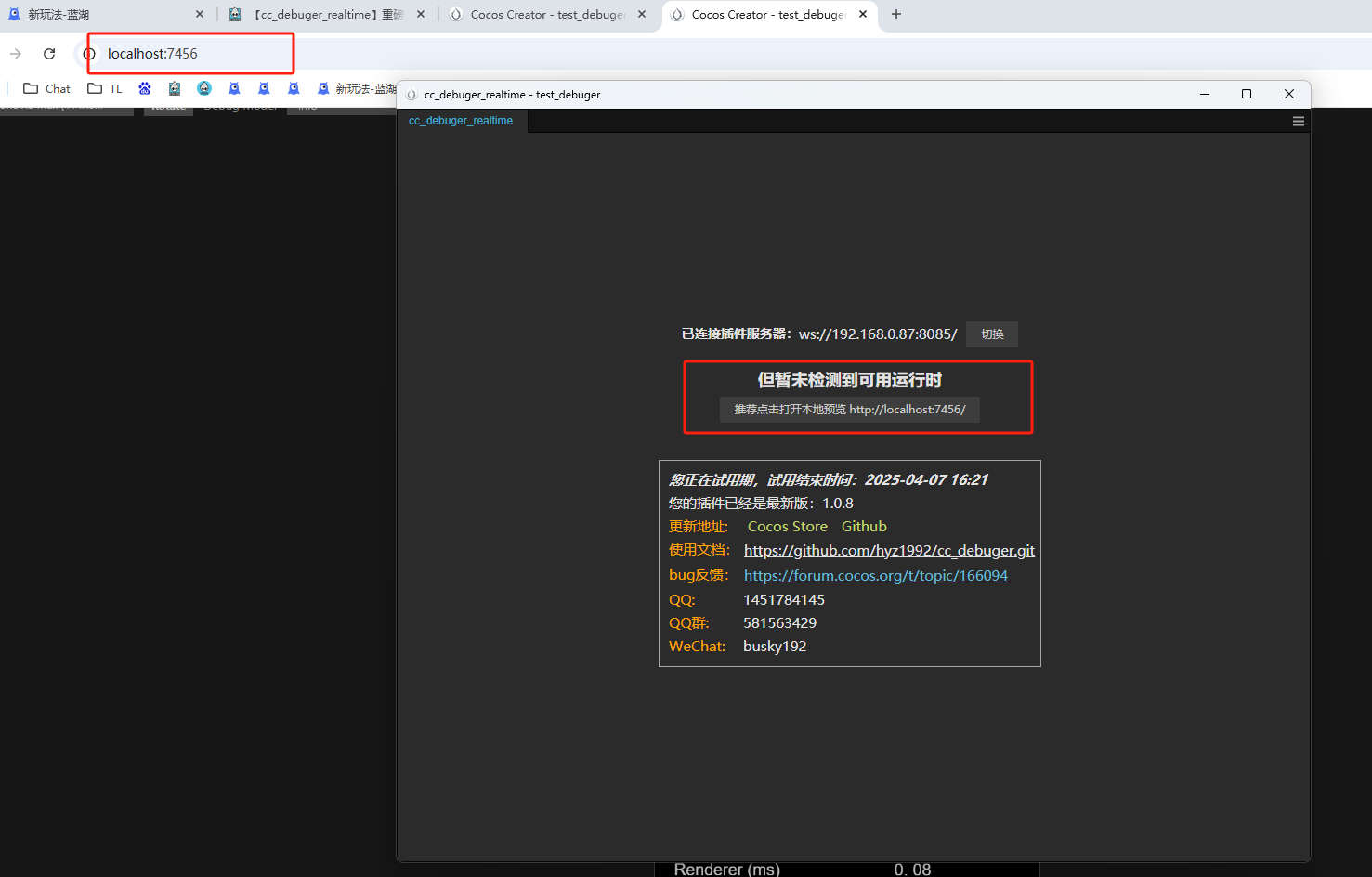Screen dimensions: 1372x877
Task: Open a new browser tab with the plus button
Action: pos(895,14)
